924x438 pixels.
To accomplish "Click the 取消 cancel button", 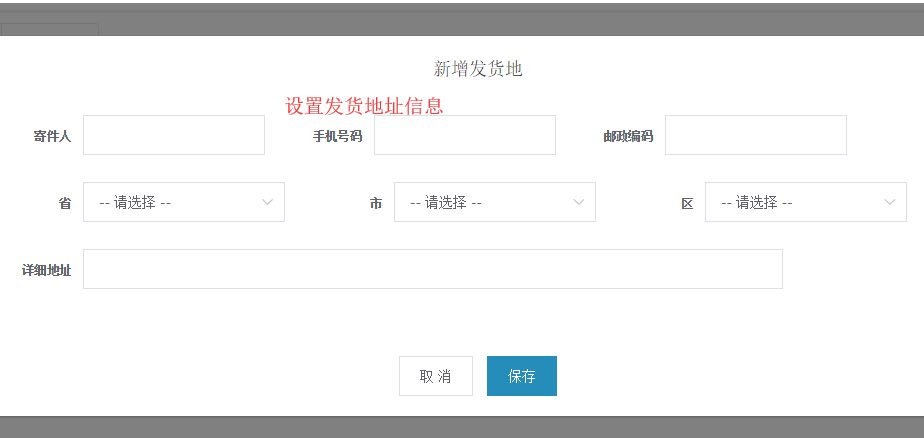I will click(435, 376).
